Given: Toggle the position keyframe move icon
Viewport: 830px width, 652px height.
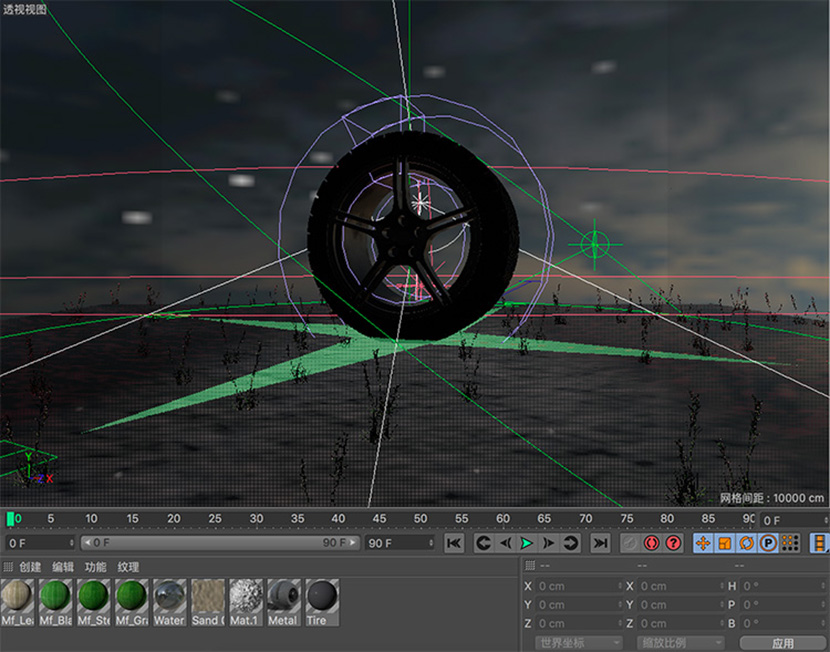Looking at the screenshot, I should pyautogui.click(x=702, y=543).
